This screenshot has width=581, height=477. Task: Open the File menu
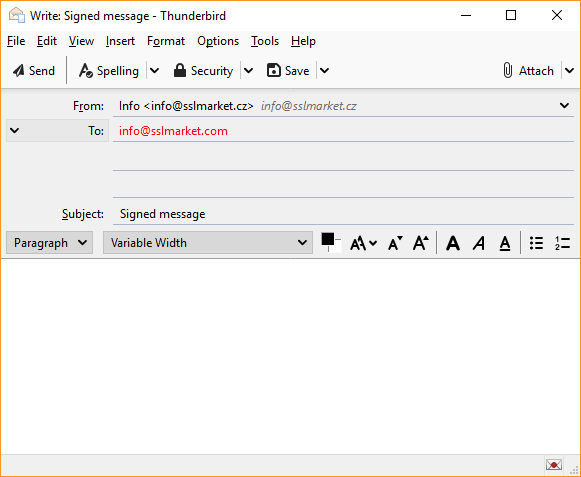pos(16,41)
